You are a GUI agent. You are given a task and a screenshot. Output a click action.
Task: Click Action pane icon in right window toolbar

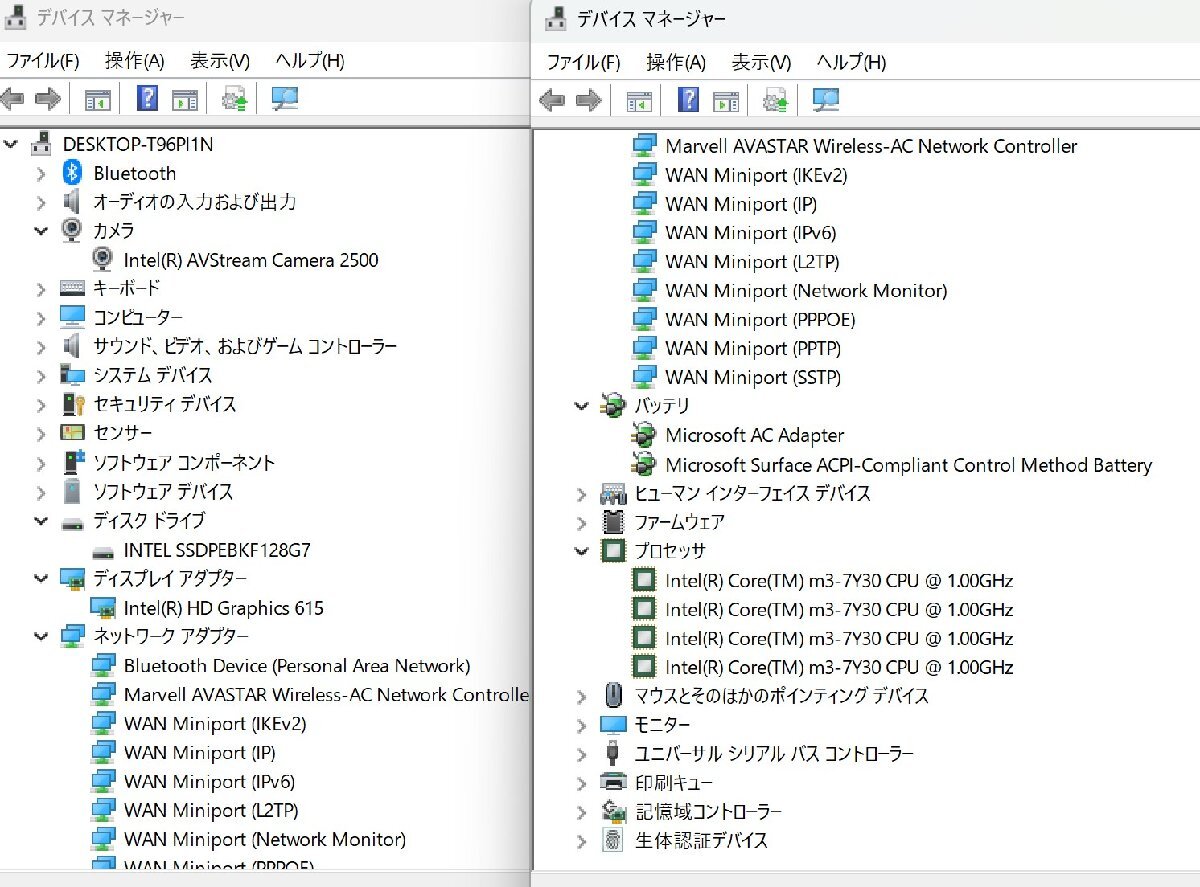727,101
